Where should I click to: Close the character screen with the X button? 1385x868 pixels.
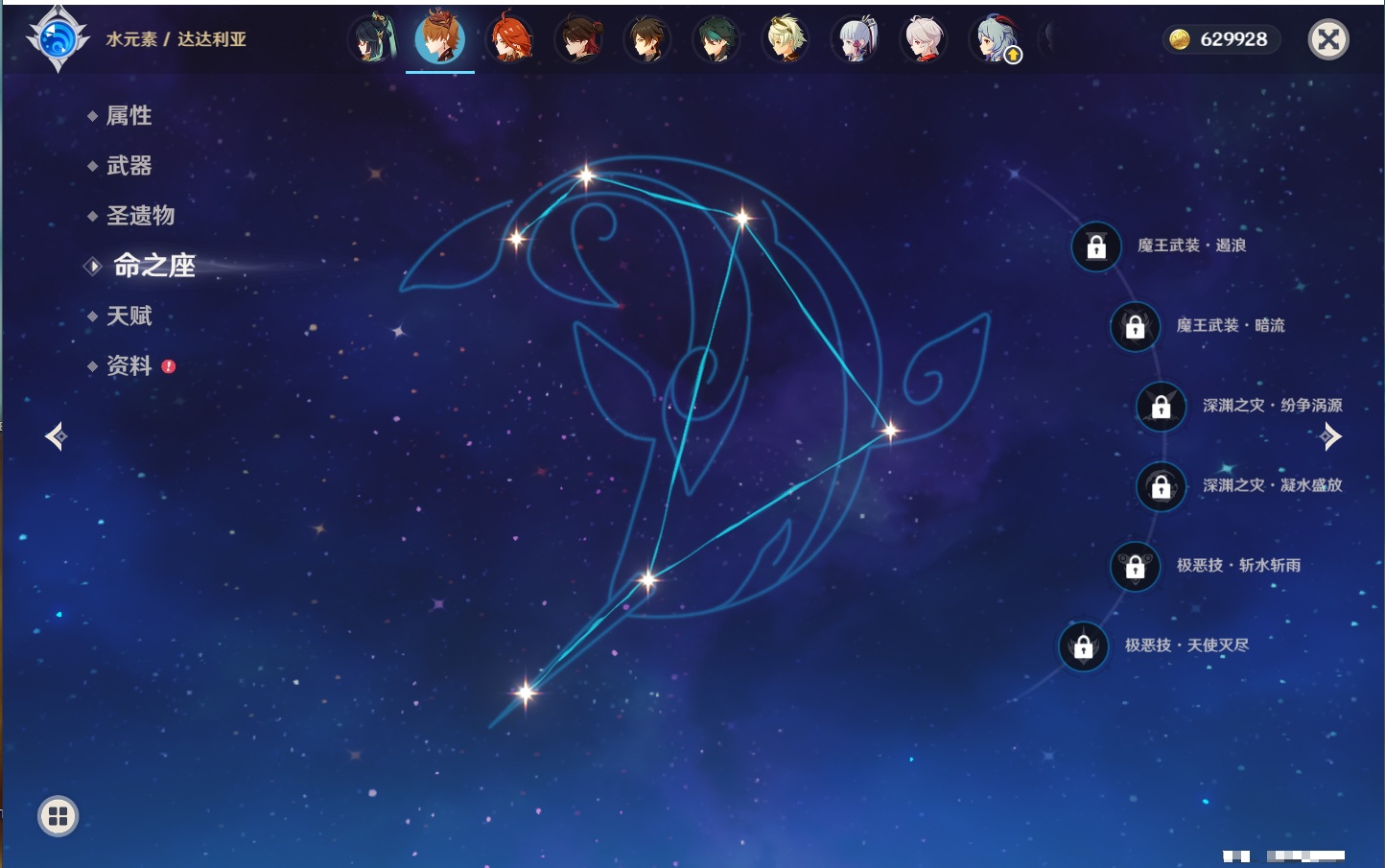[1328, 39]
